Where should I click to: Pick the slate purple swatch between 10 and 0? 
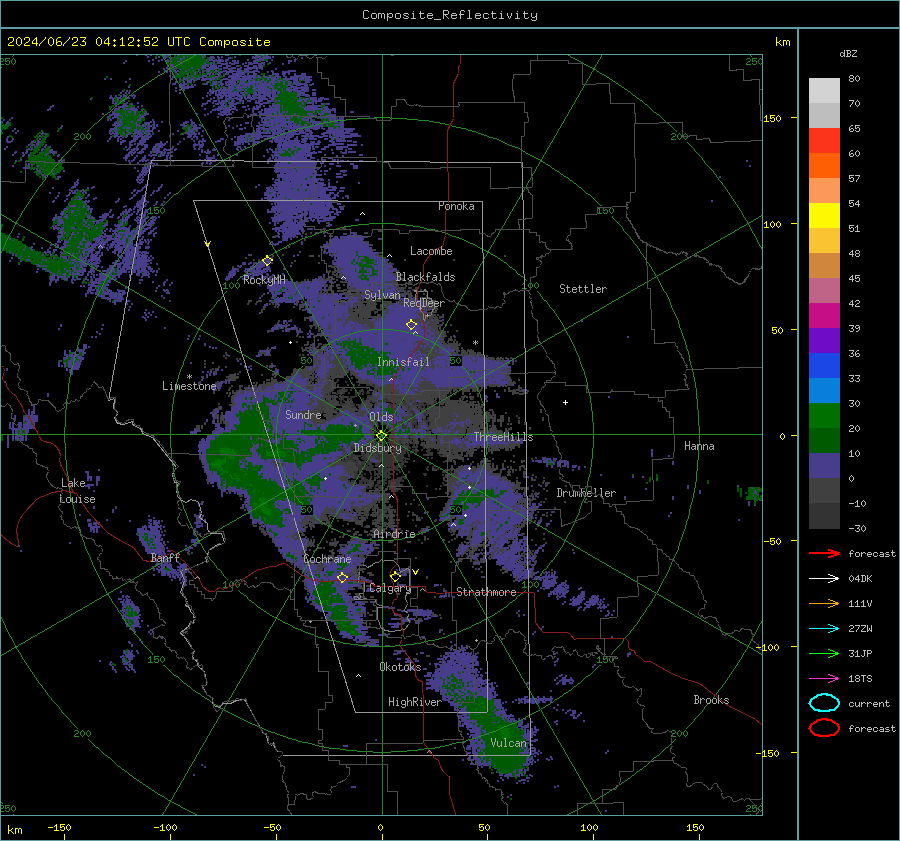point(824,465)
